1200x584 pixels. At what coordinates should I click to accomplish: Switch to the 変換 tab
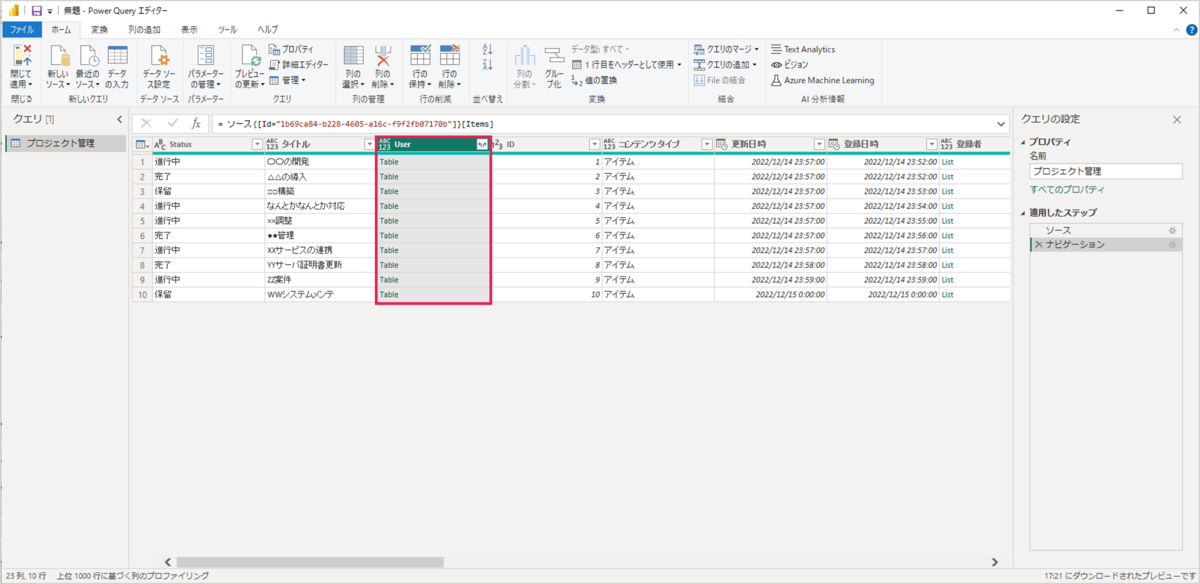[99, 30]
